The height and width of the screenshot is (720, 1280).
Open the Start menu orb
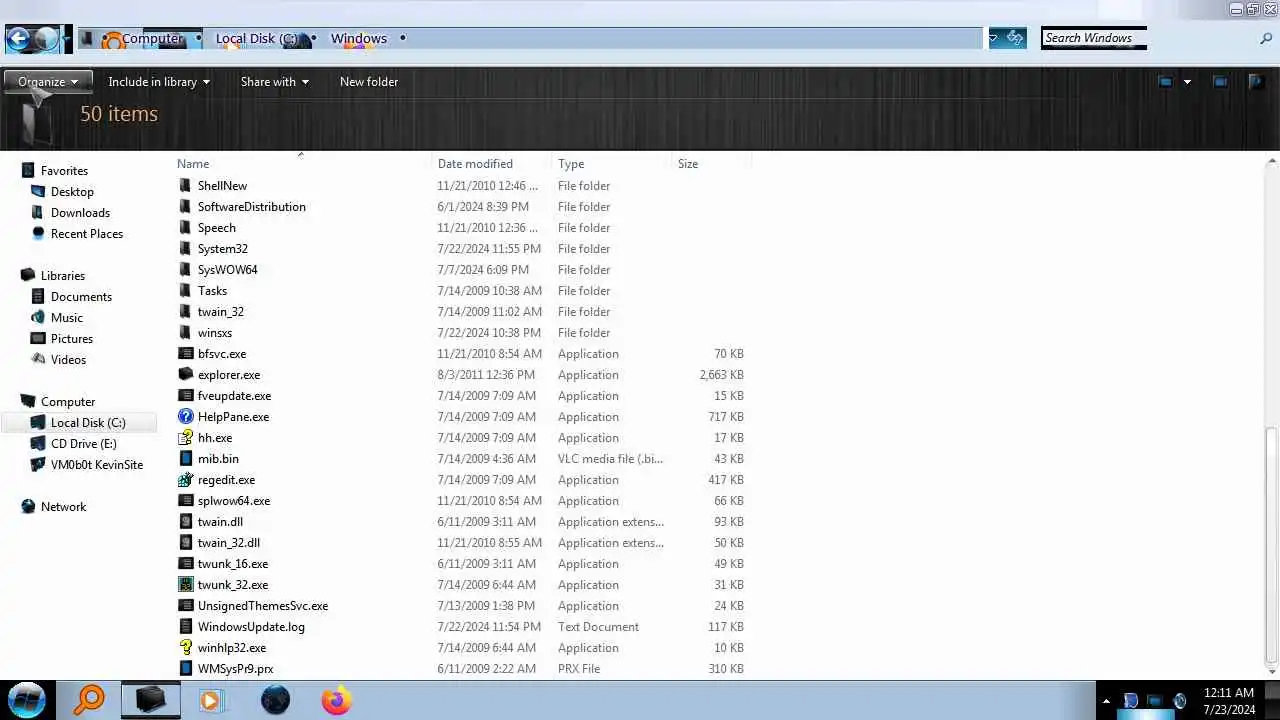point(27,700)
